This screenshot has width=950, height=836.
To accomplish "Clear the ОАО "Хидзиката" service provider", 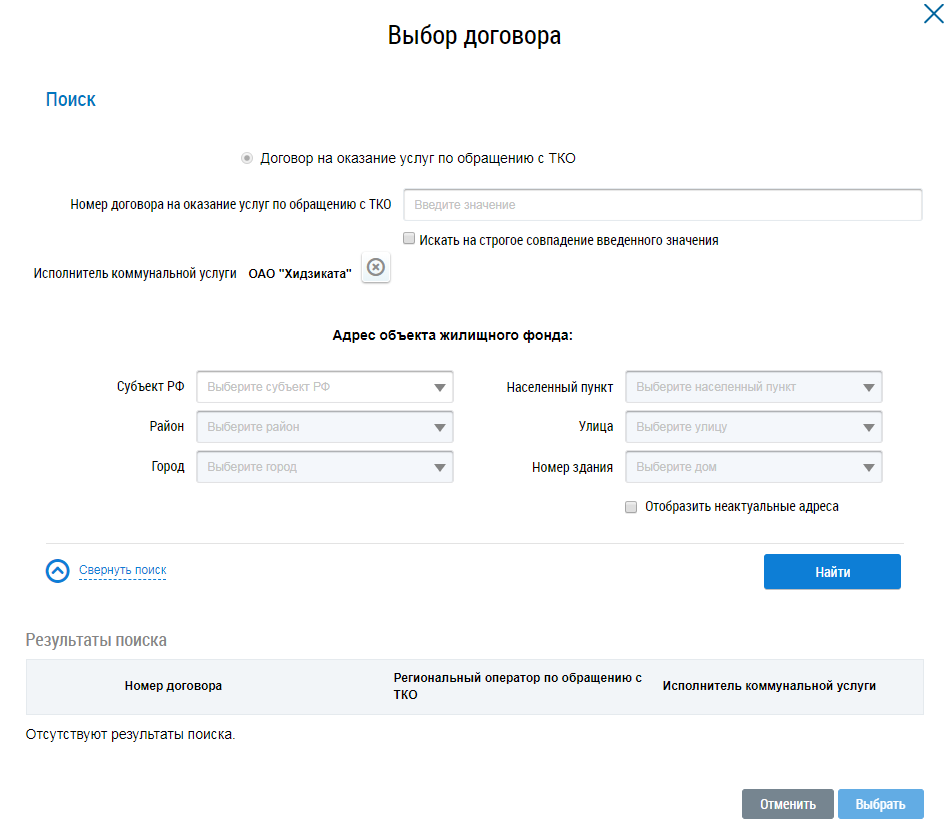I will [x=375, y=268].
